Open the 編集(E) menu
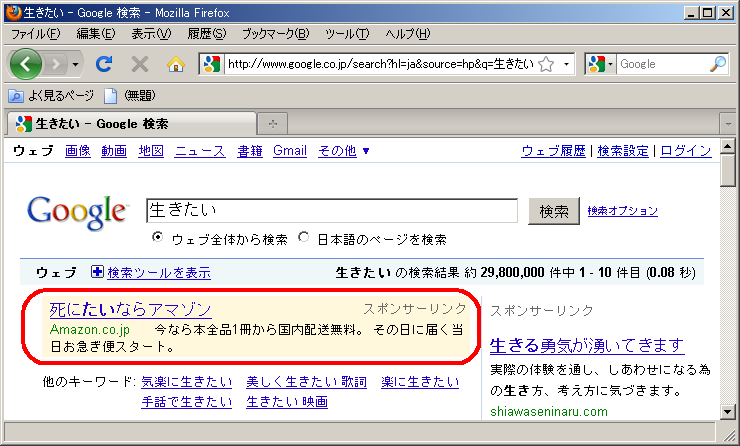Image resolution: width=740 pixels, height=446 pixels. (x=96, y=34)
